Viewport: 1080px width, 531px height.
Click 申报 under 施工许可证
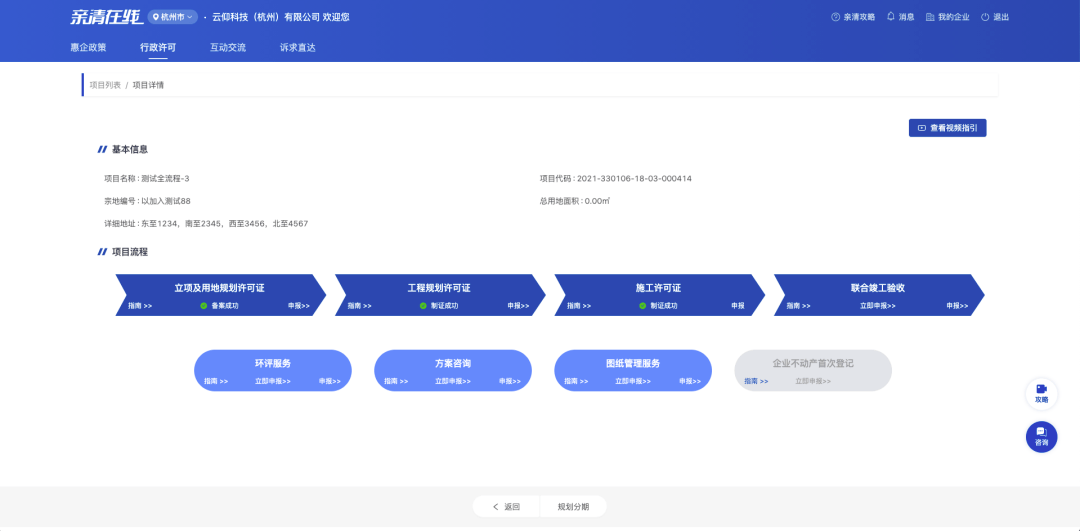tap(738, 305)
